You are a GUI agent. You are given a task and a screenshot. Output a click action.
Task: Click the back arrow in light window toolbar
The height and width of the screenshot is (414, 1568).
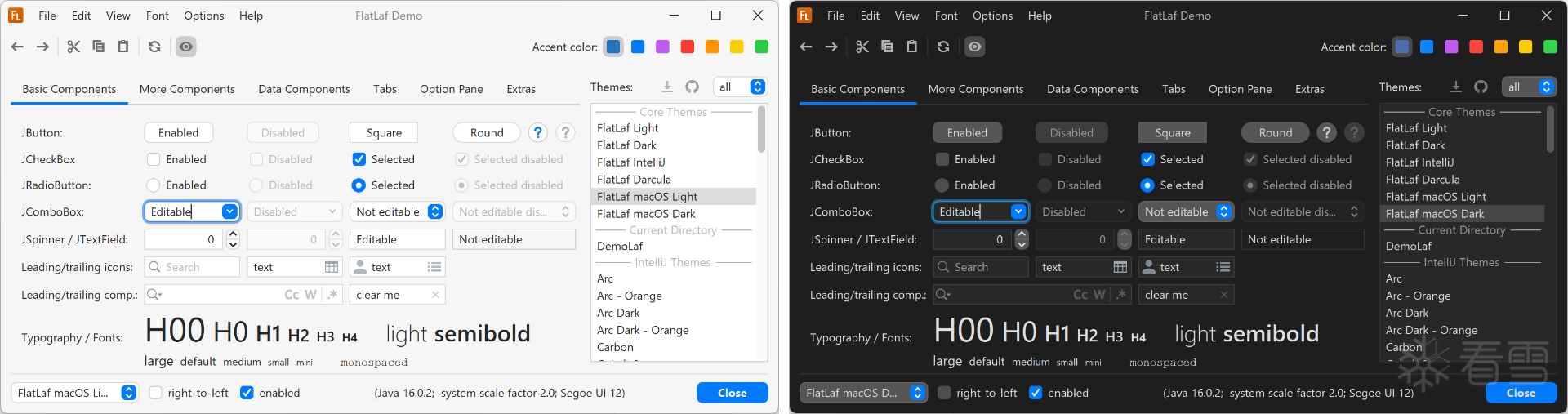coord(17,47)
